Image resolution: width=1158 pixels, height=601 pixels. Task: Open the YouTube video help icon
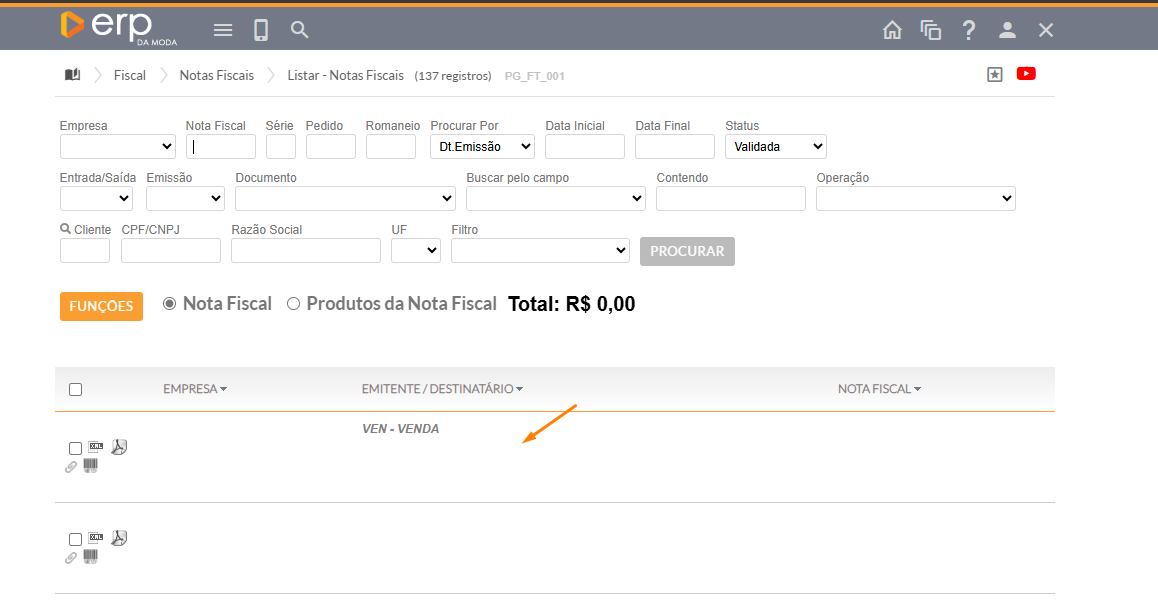coord(1026,74)
